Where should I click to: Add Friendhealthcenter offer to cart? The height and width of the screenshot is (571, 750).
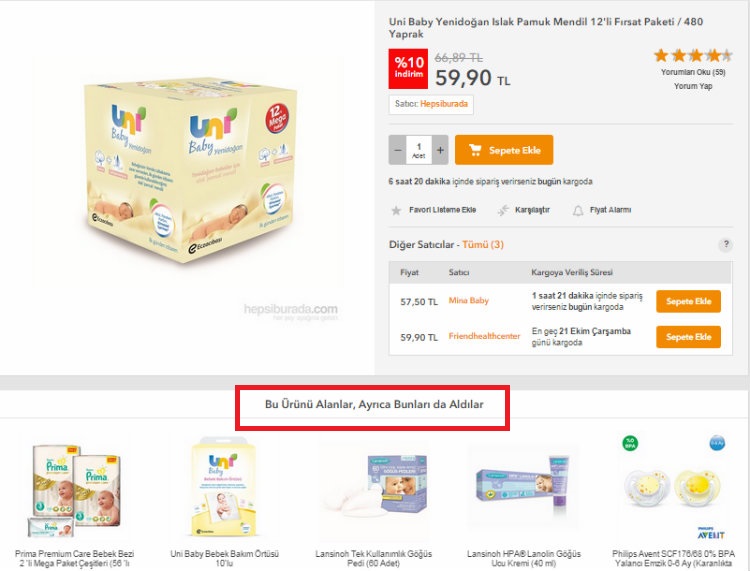coord(688,337)
